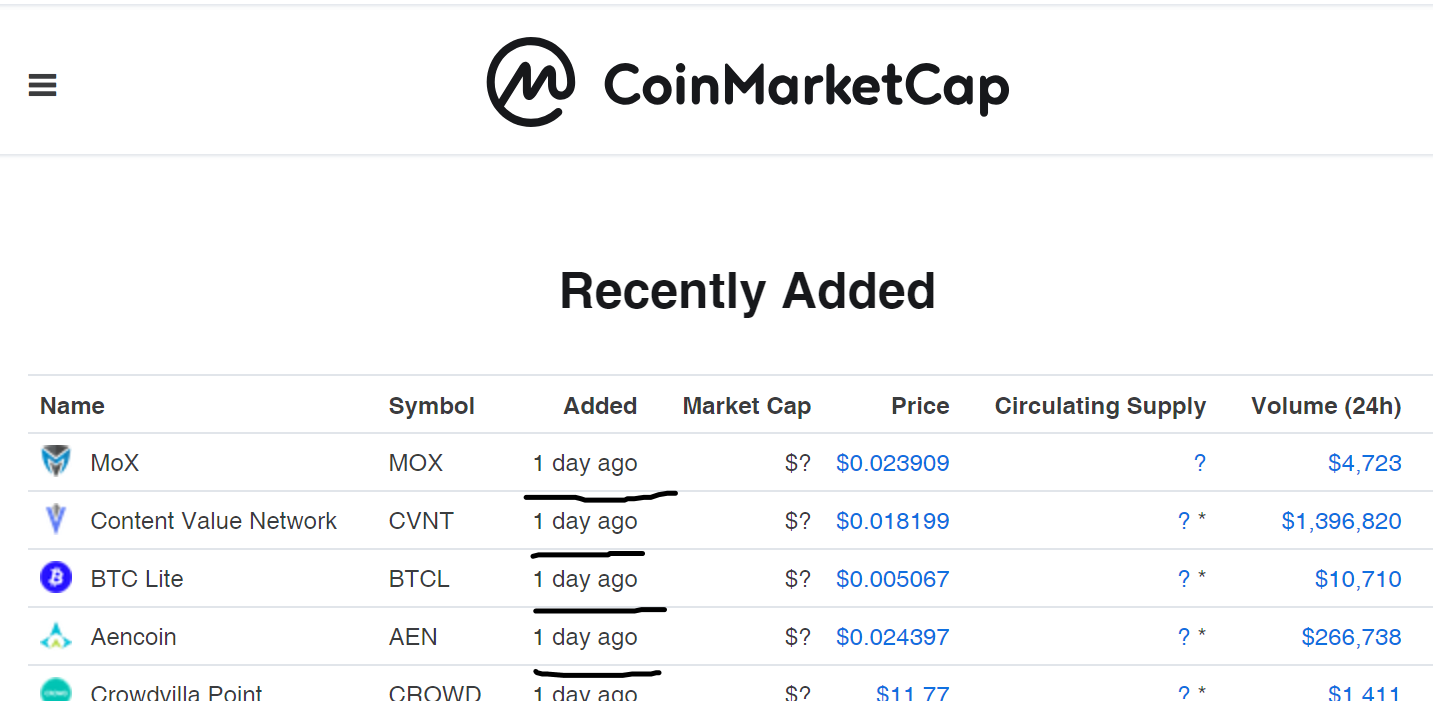The image size is (1433, 701).
Task: Click the CoinMarketCap wordmark text
Action: click(x=806, y=86)
